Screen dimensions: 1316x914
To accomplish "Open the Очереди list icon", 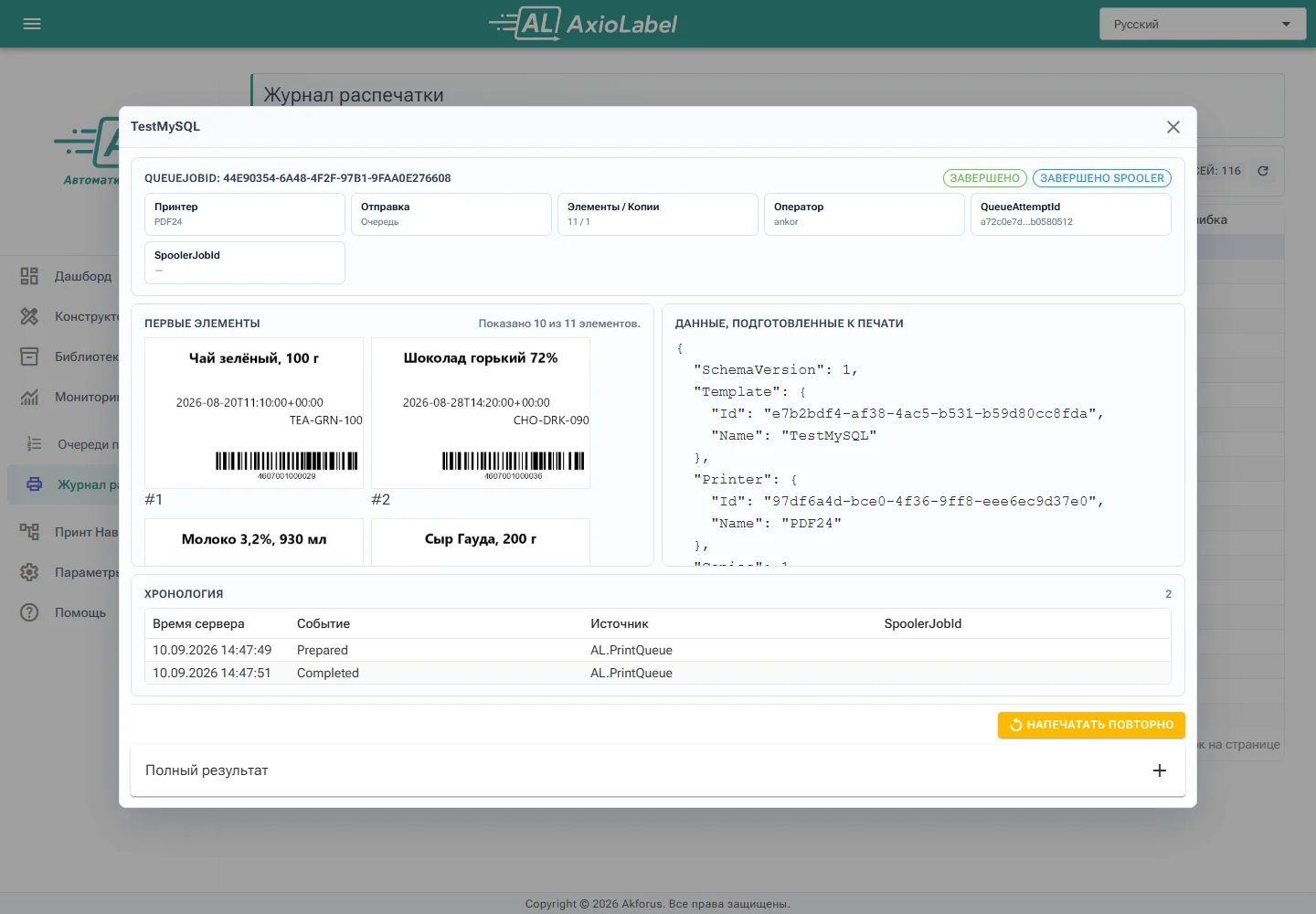I will (x=35, y=444).
